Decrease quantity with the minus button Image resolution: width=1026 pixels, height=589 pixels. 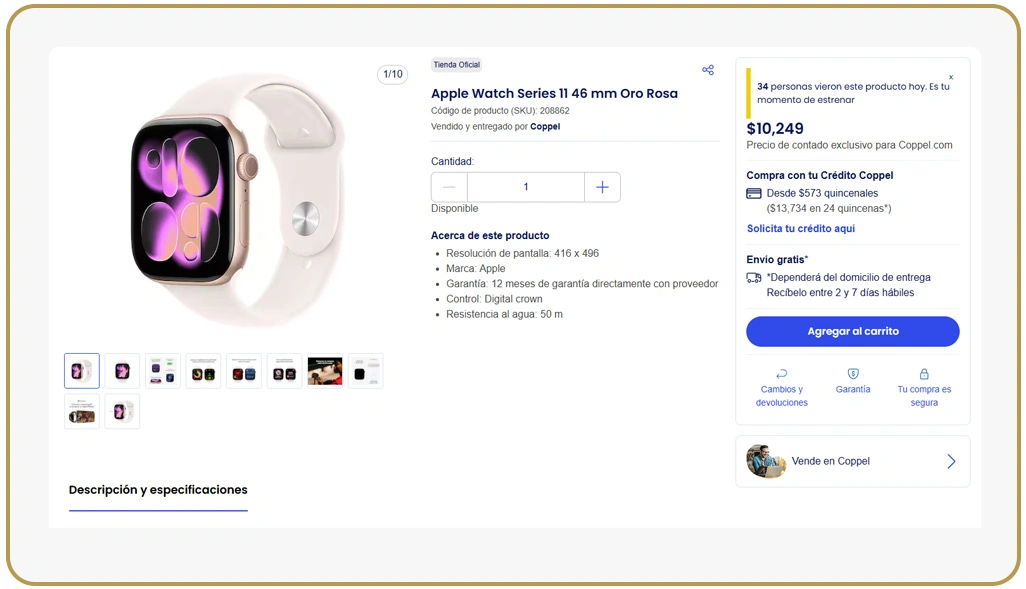point(448,187)
